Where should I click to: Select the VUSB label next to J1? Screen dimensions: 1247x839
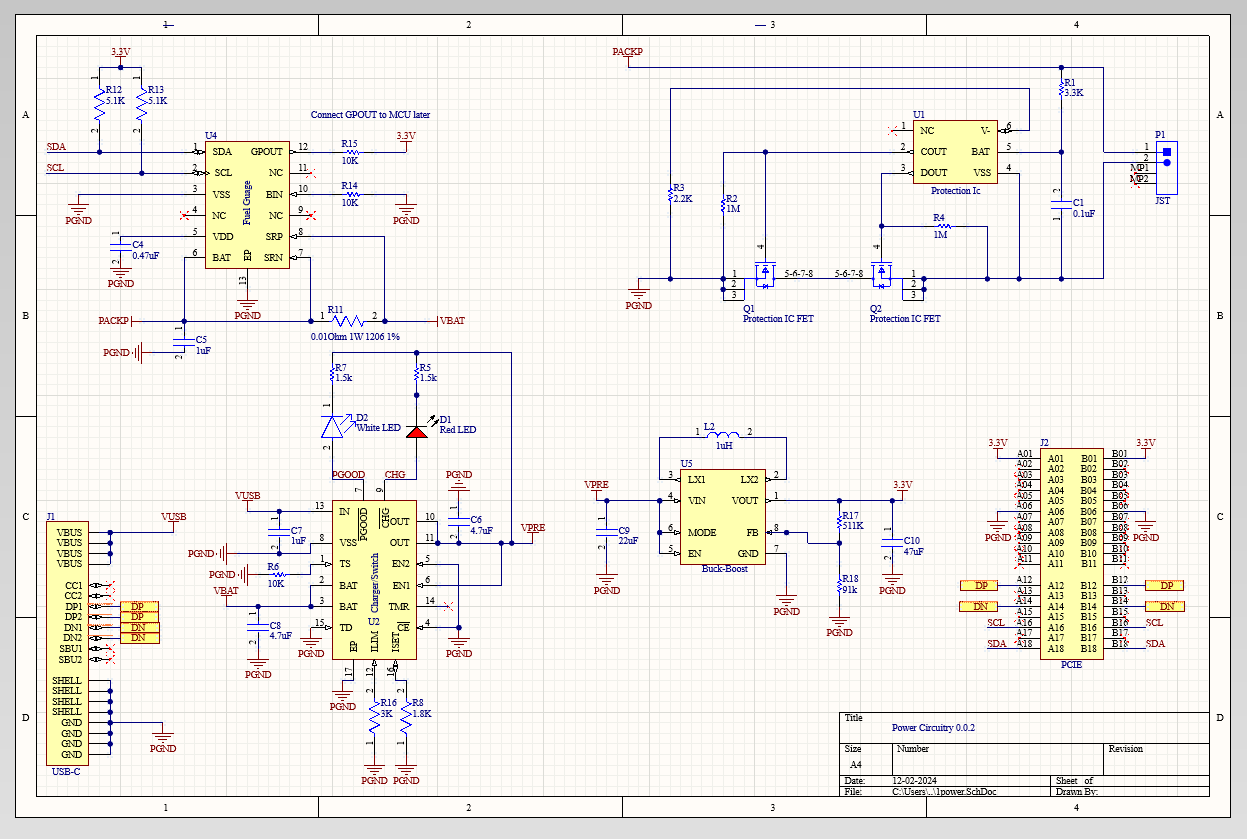click(x=174, y=517)
